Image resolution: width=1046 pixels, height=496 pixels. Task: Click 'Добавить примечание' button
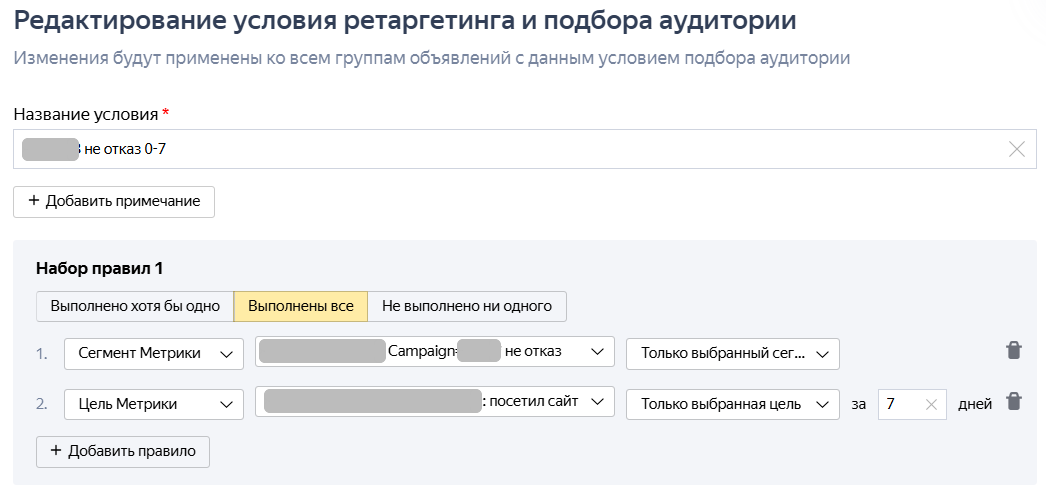pyautogui.click(x=114, y=201)
